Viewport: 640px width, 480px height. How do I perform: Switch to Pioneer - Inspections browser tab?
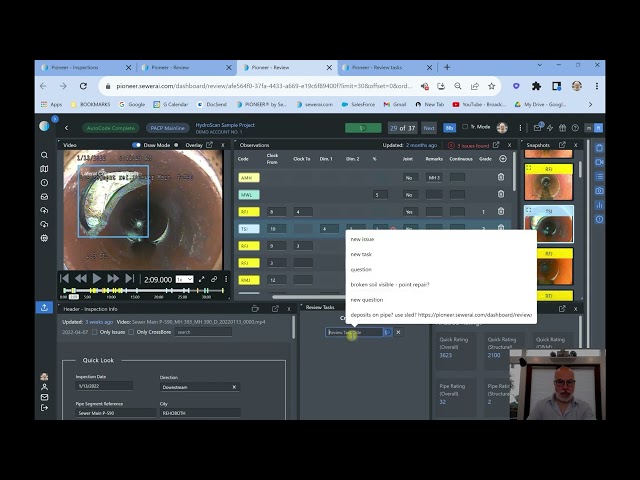(86, 67)
